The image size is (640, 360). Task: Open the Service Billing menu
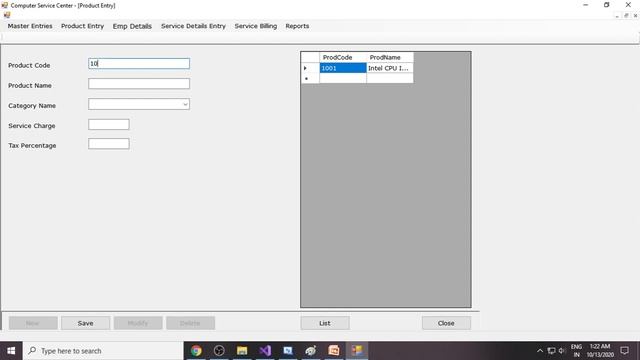pos(256,26)
